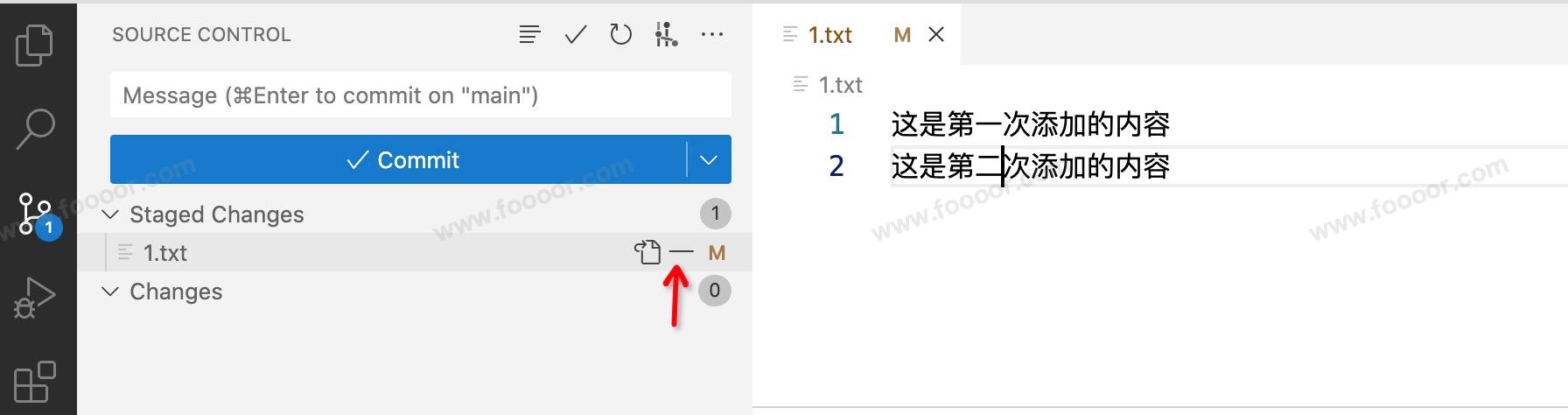Viewport: 1568px width, 415px height.
Task: Select the 1.txt editor tab
Action: (830, 35)
